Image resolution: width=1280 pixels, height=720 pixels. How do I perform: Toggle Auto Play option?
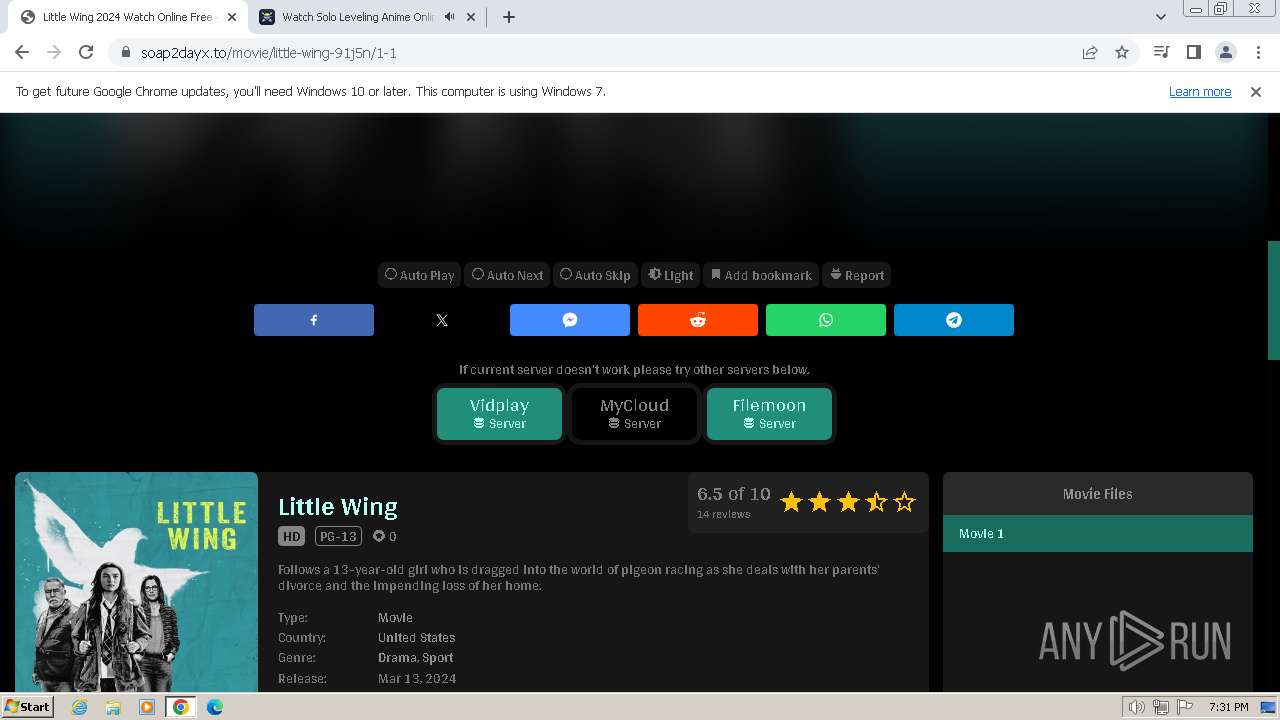pyautogui.click(x=420, y=275)
